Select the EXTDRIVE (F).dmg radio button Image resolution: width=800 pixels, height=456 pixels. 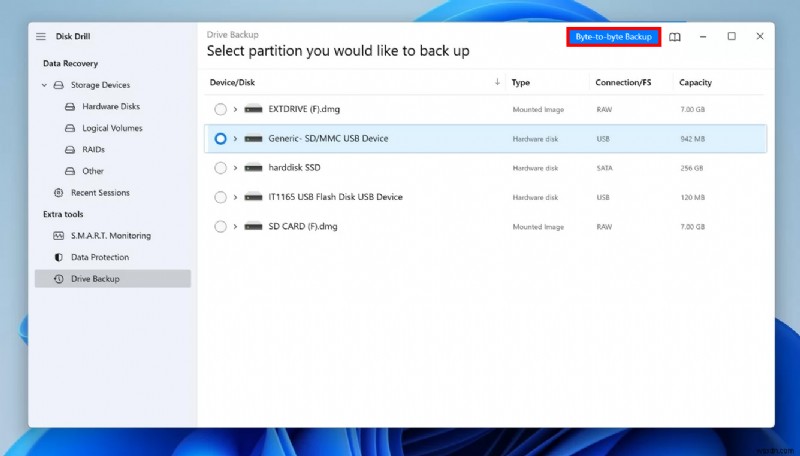pos(220,109)
